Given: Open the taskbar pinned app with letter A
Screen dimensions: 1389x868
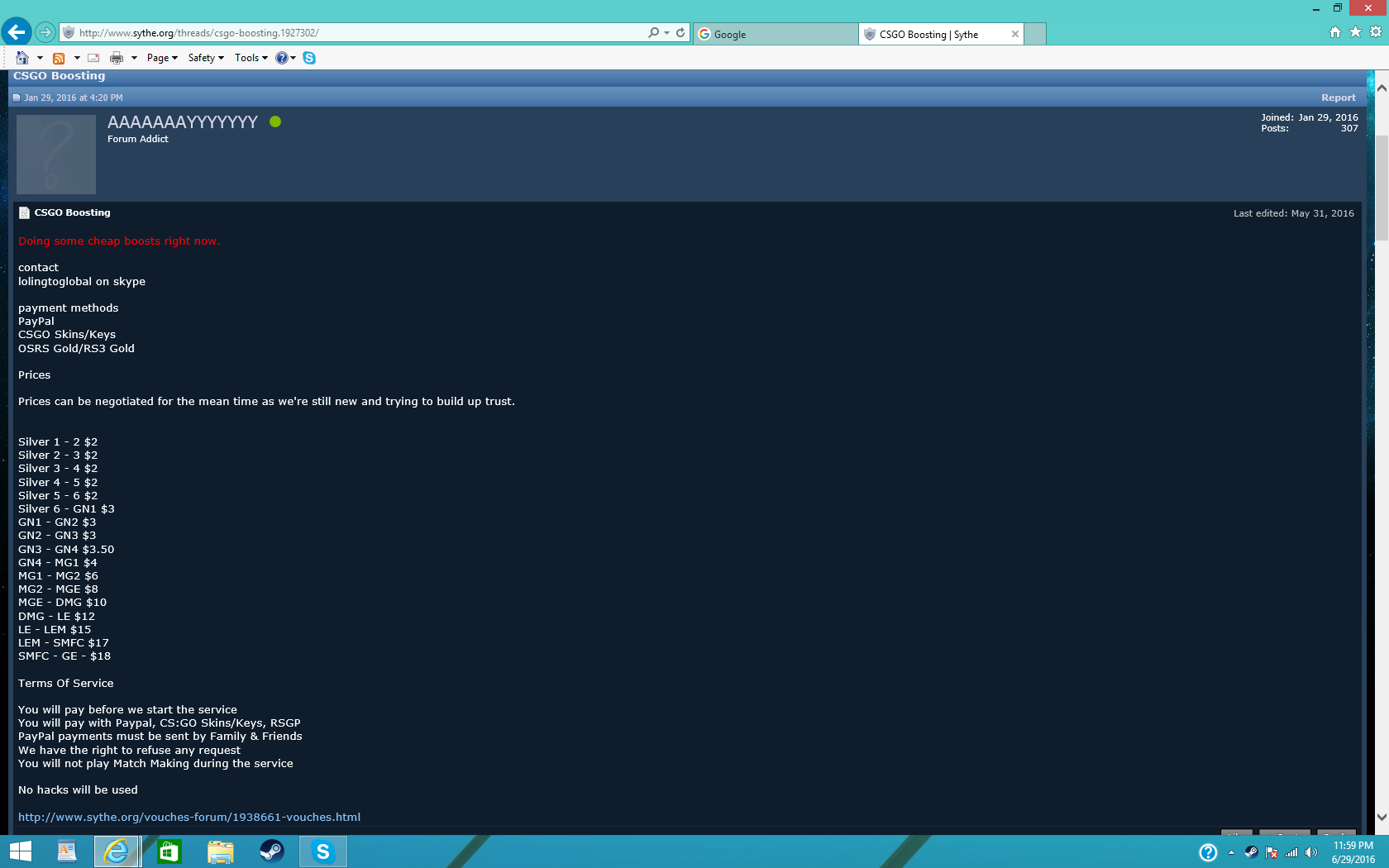Looking at the screenshot, I should coord(67,851).
